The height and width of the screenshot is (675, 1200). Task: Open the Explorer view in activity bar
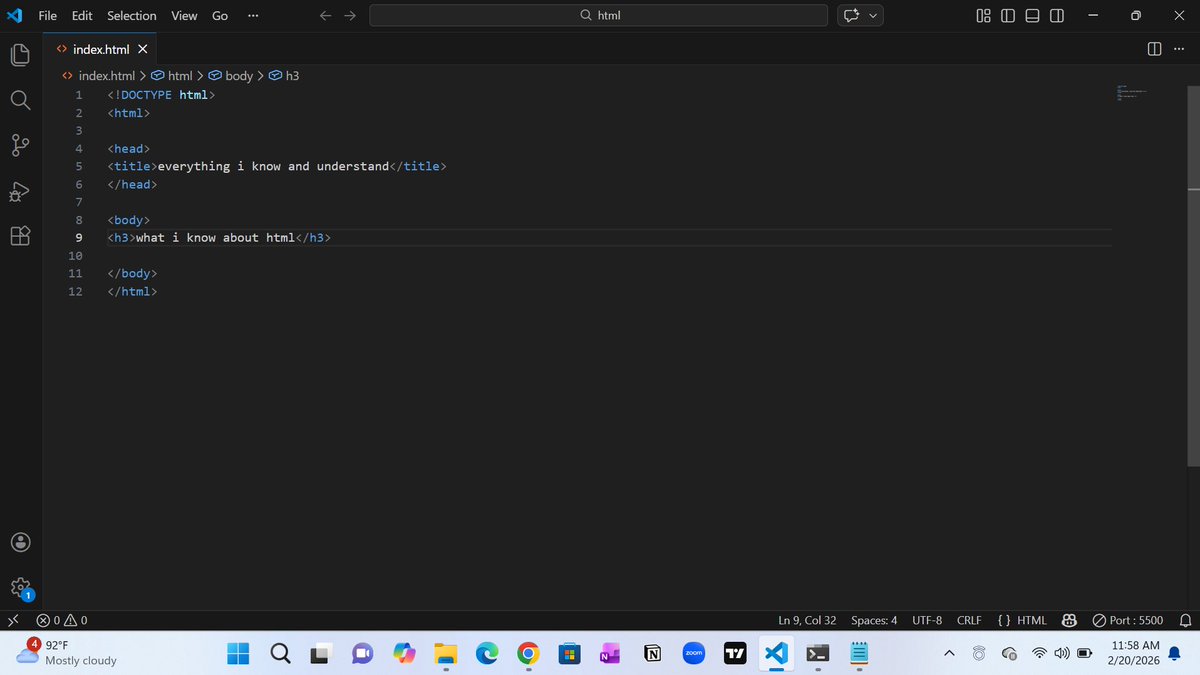coord(20,54)
